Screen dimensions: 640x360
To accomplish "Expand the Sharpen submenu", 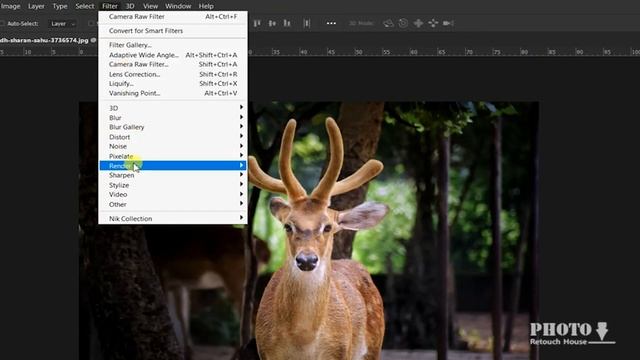I will 173,175.
